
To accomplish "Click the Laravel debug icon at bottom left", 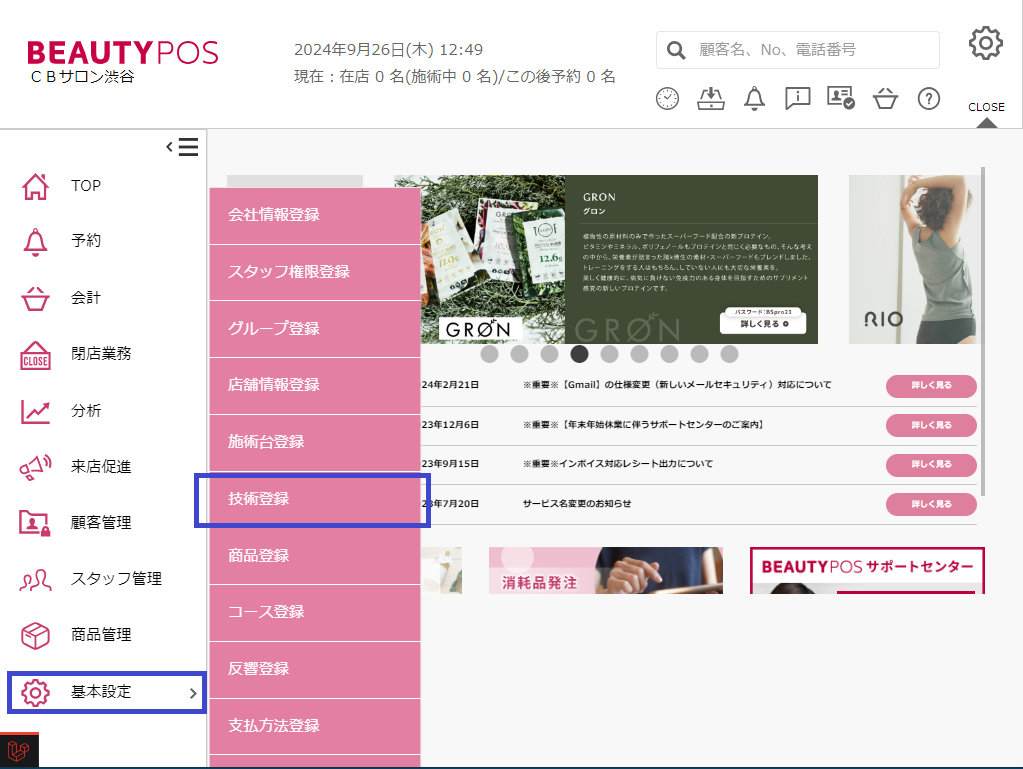I will click(18, 751).
